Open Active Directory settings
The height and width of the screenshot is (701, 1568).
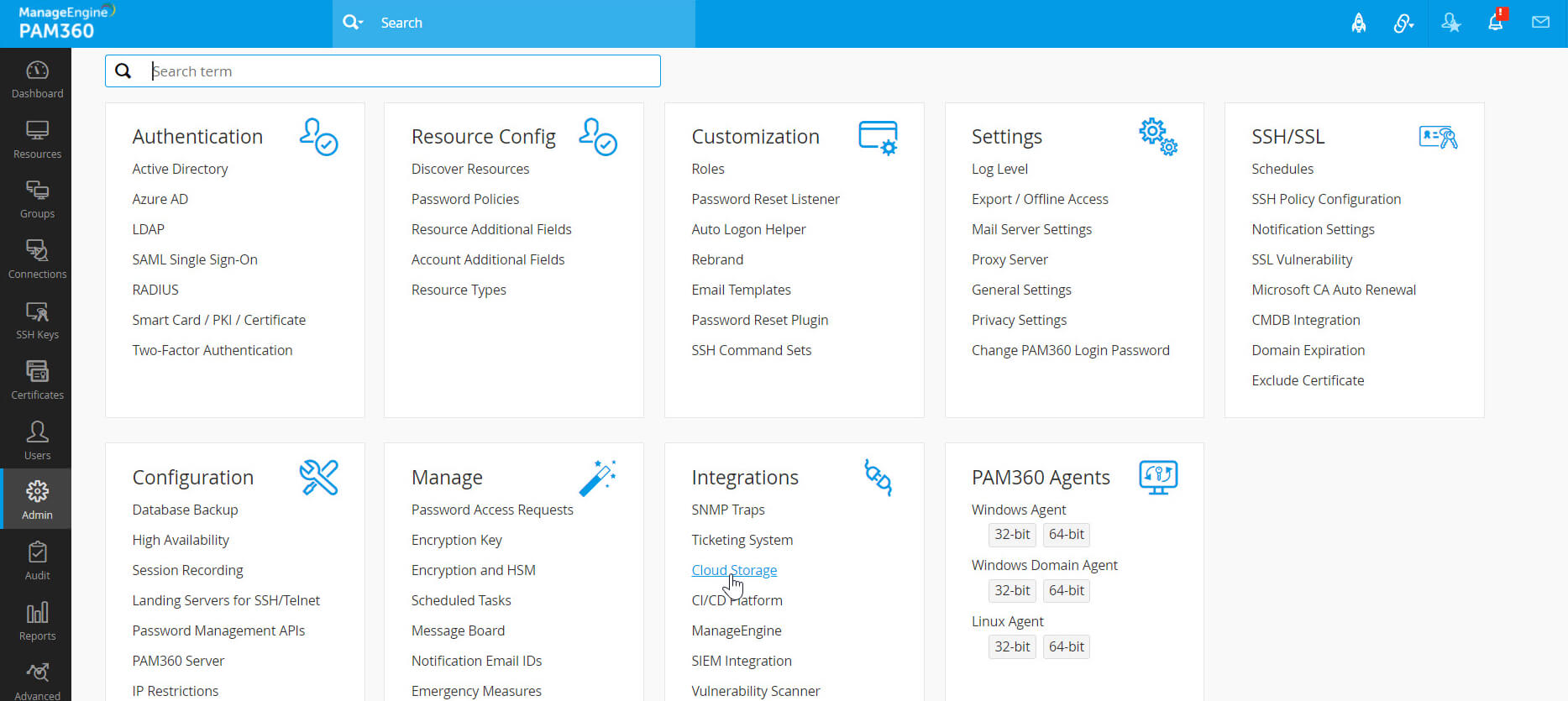pos(180,169)
